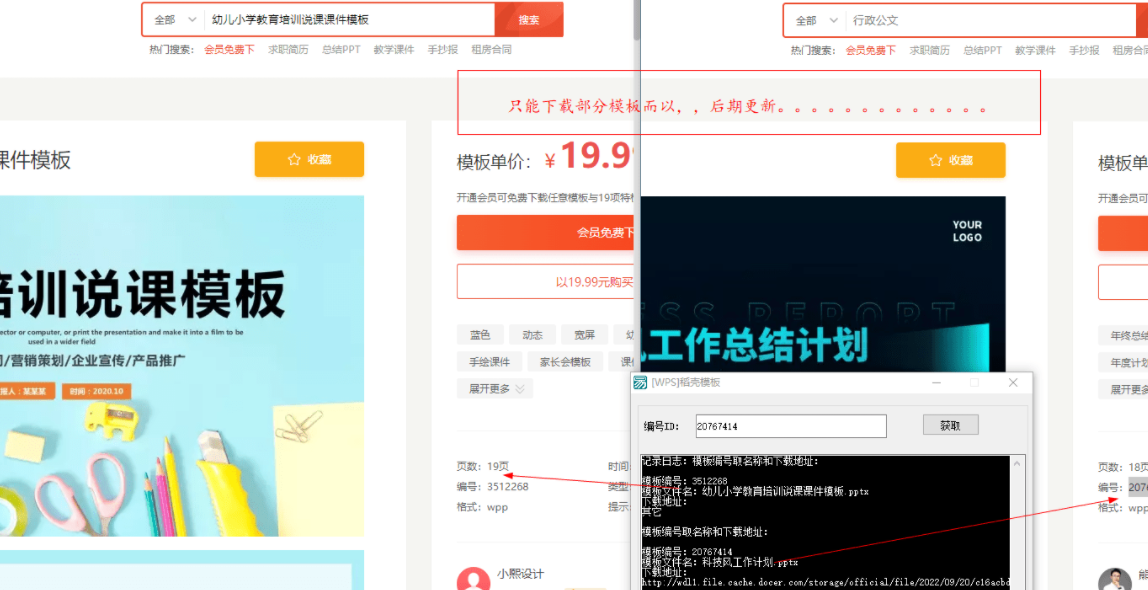
Task: Click 收藏 button above the 工作总结计划 preview
Action: pyautogui.click(x=950, y=160)
